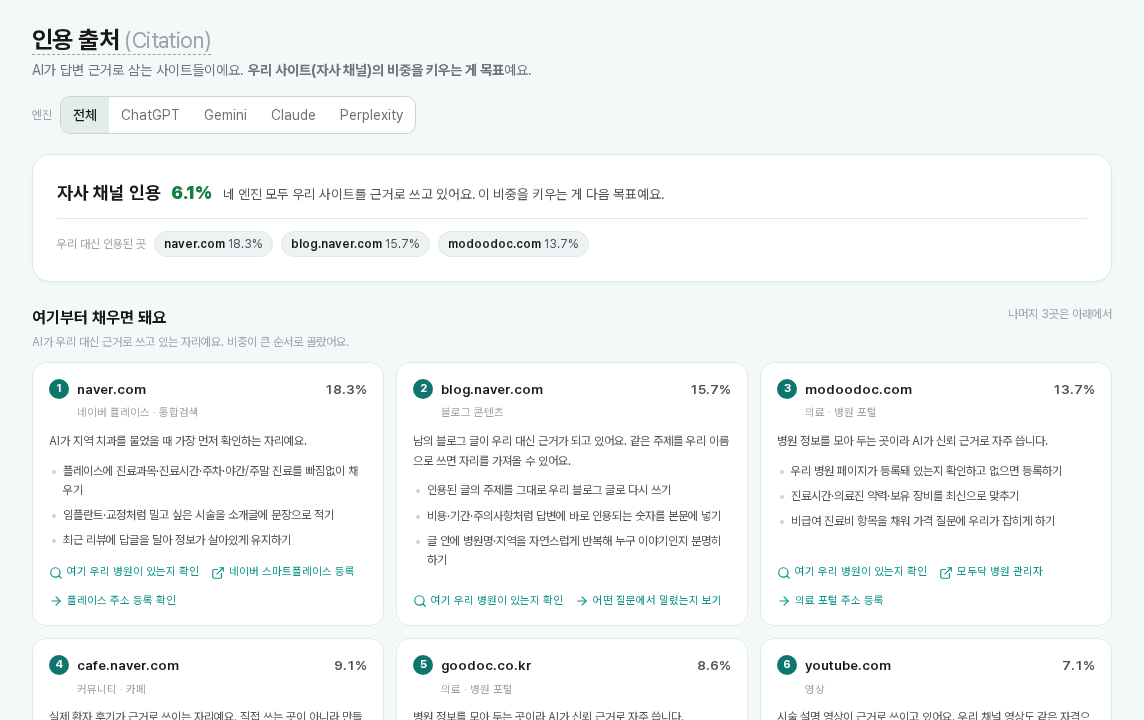Click the number 4 badge on the cafe.naver.com card

(59, 665)
